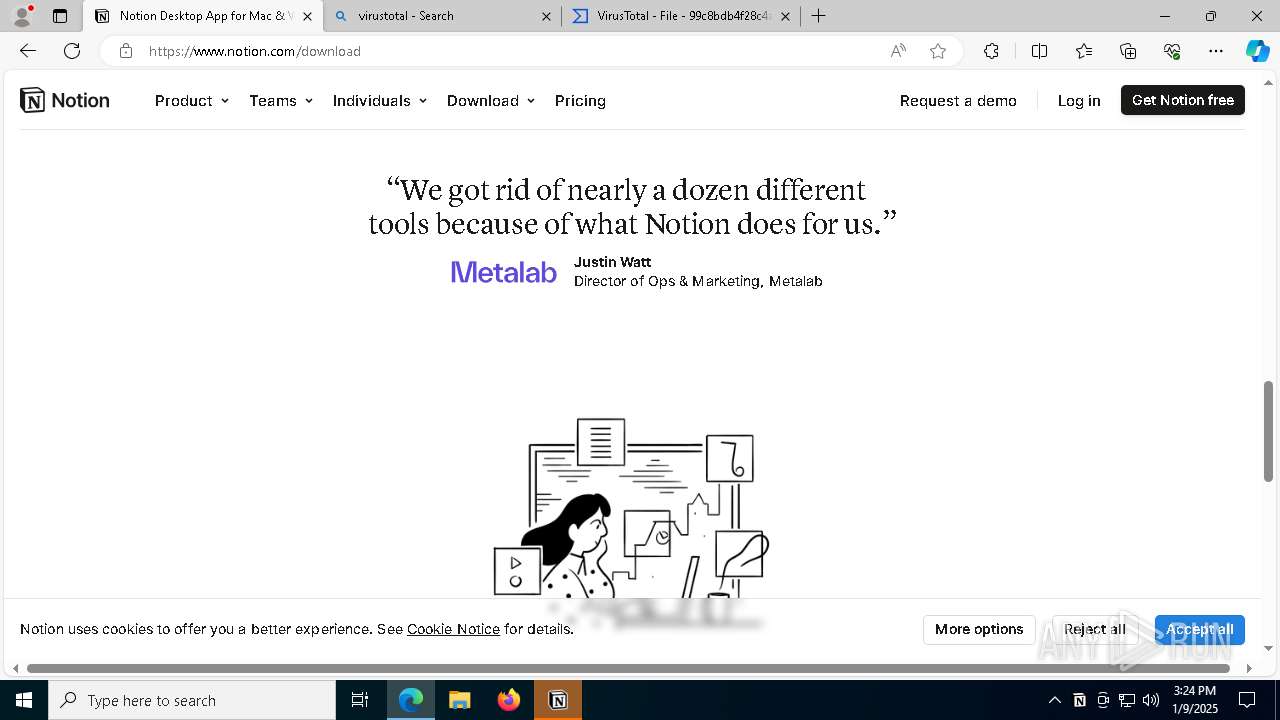This screenshot has width=1280, height=720.
Task: Click the horizontal scrollbar at bottom
Action: pos(630,668)
